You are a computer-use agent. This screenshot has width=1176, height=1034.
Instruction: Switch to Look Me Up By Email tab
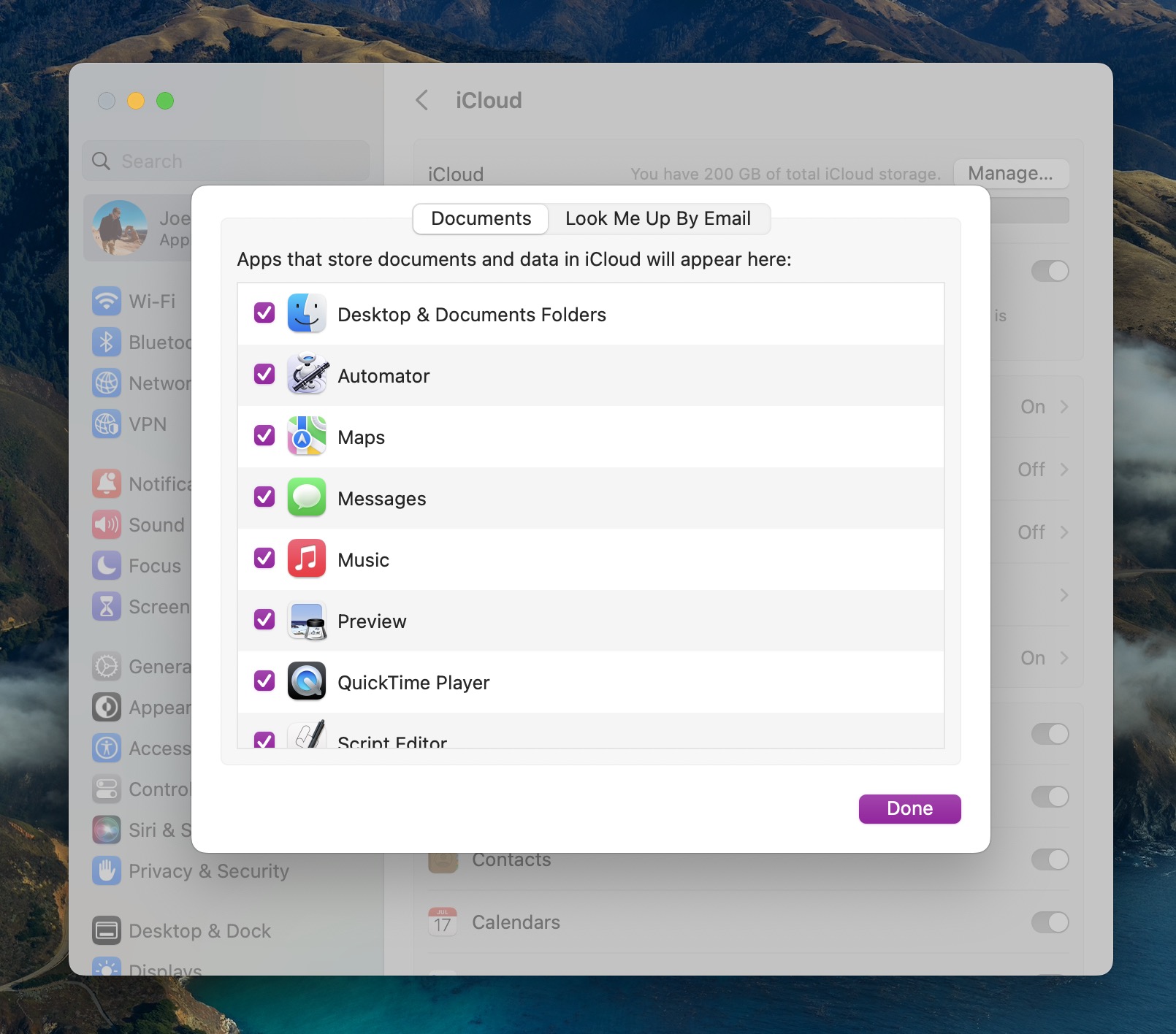tap(658, 218)
